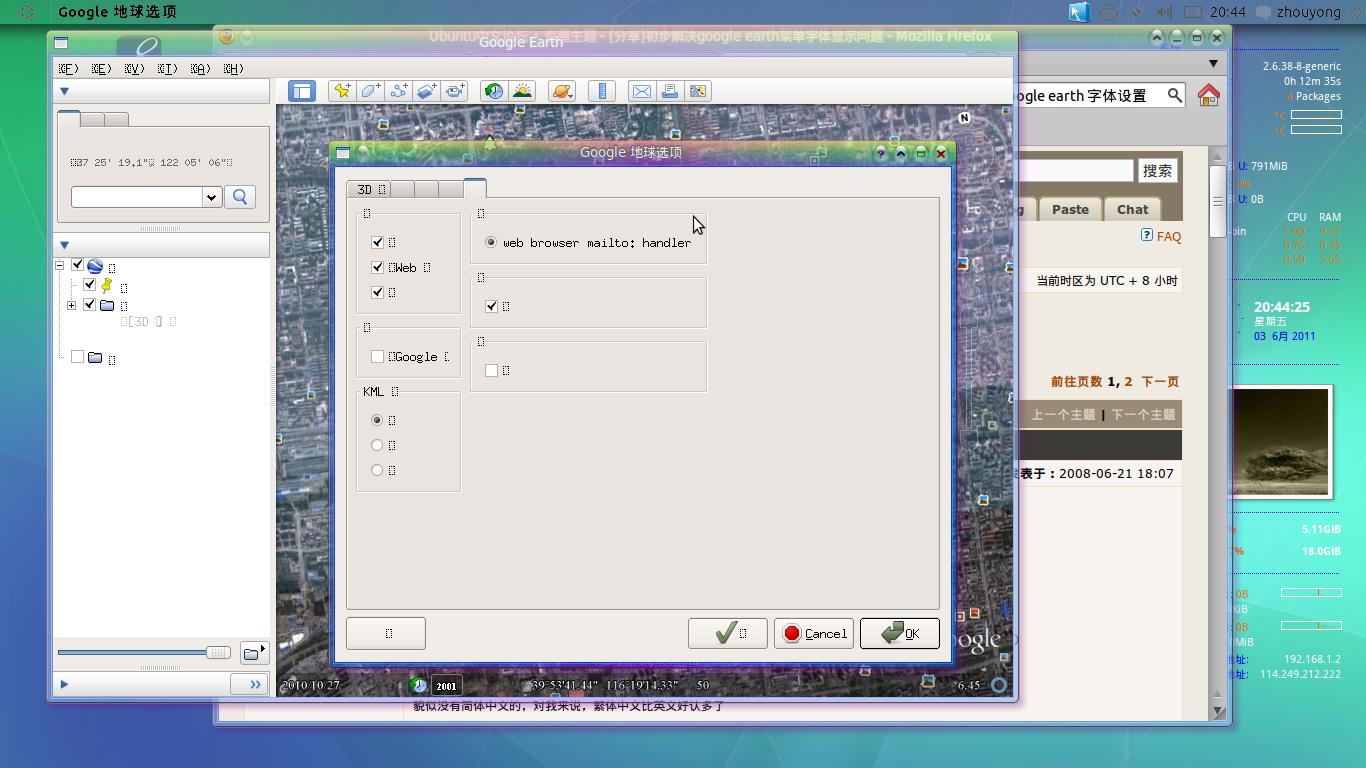Select the second KML radio option
This screenshot has width=1366, height=768.
click(x=377, y=445)
